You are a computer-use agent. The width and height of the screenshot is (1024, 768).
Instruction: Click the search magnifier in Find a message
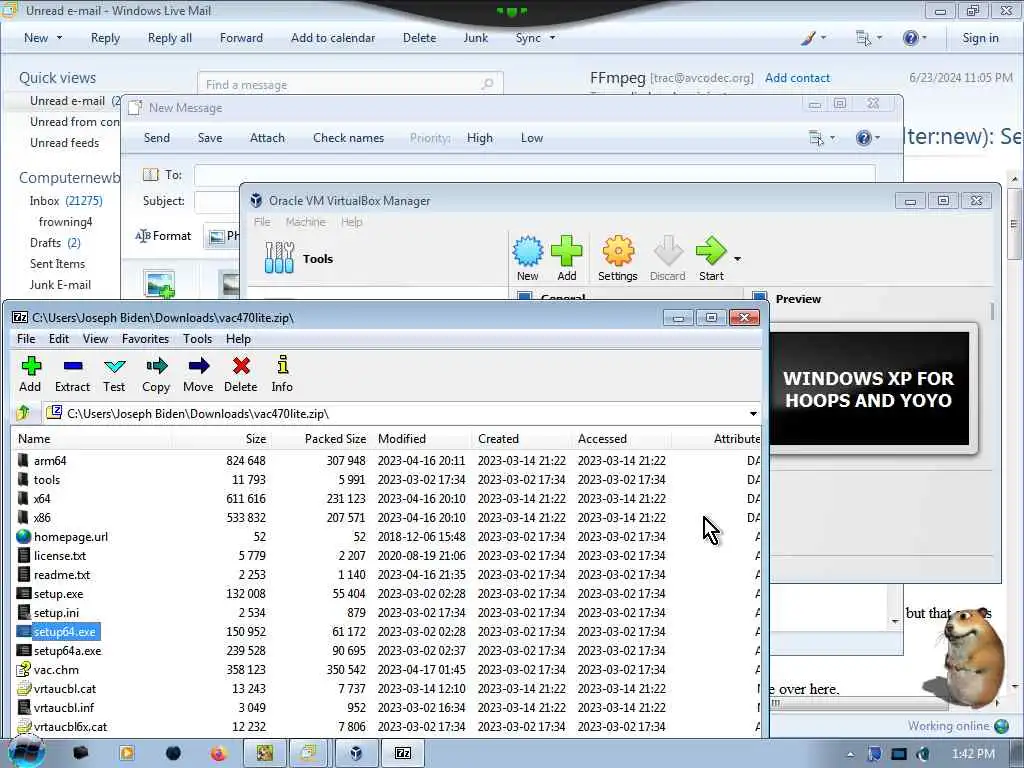click(487, 84)
